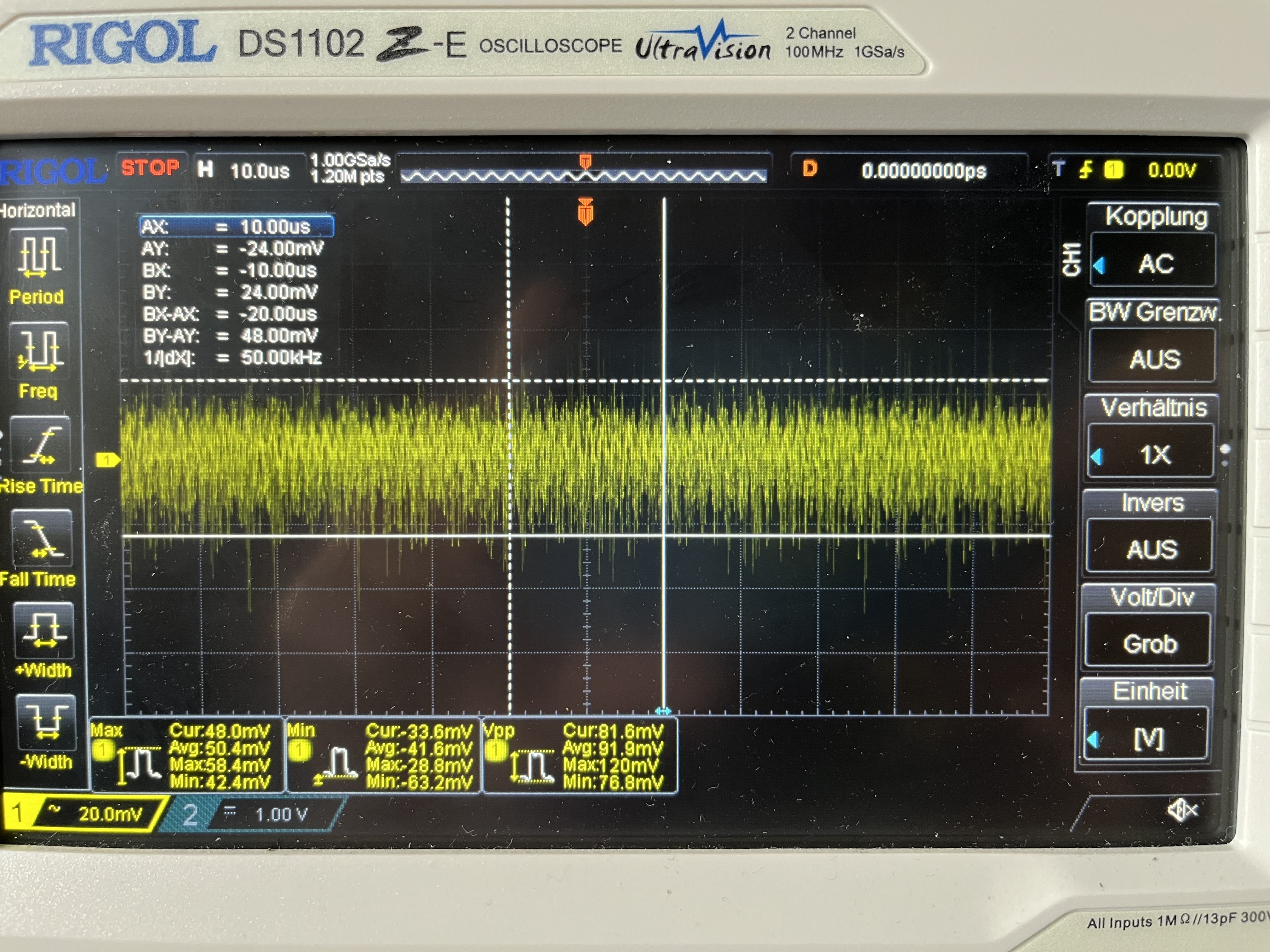Click the orange trigger position marker
The height and width of the screenshot is (952, 1270).
click(585, 212)
